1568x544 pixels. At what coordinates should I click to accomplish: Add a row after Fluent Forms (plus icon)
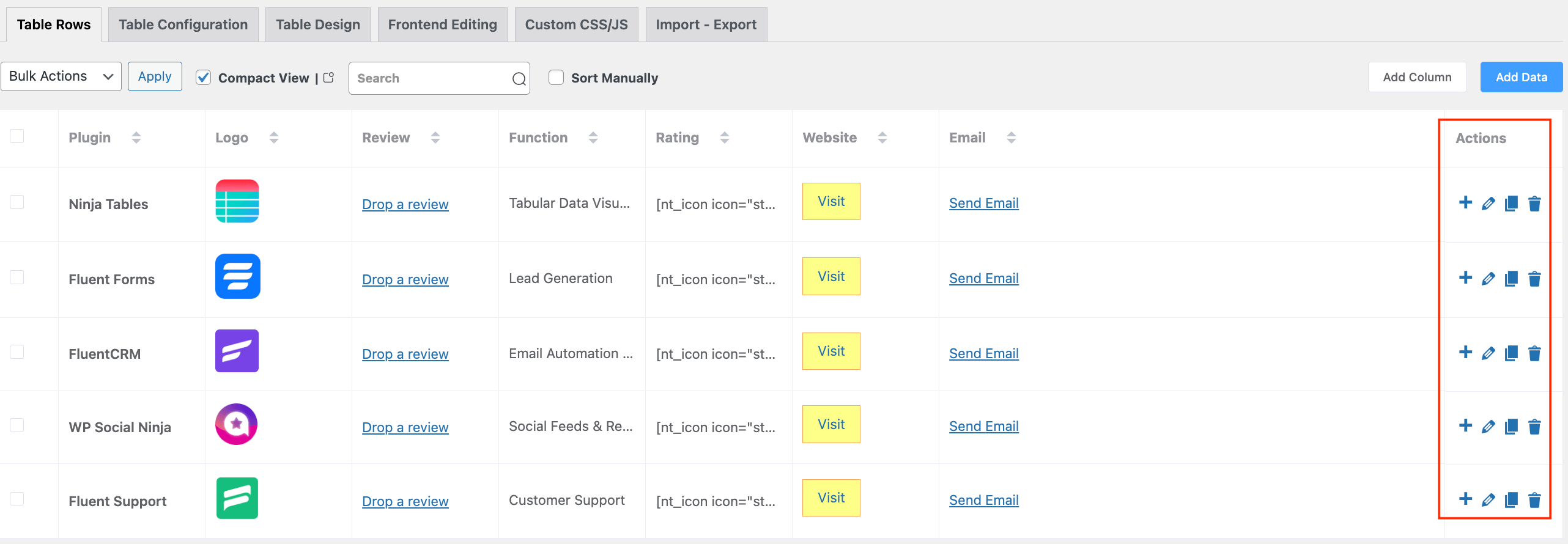pos(1465,278)
